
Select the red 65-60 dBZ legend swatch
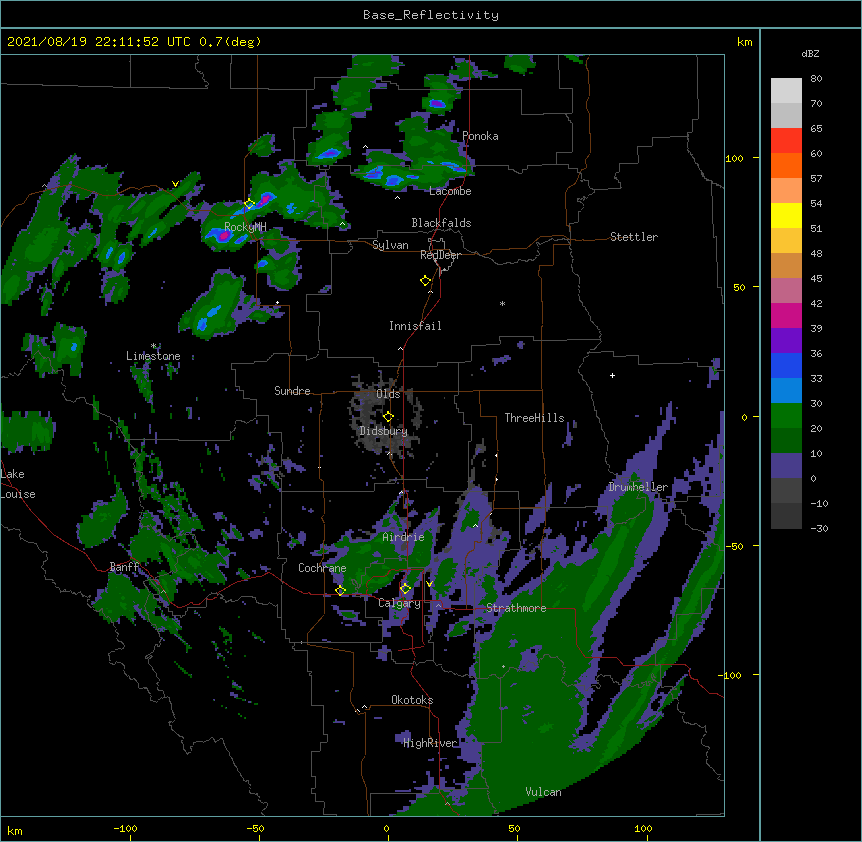point(786,141)
